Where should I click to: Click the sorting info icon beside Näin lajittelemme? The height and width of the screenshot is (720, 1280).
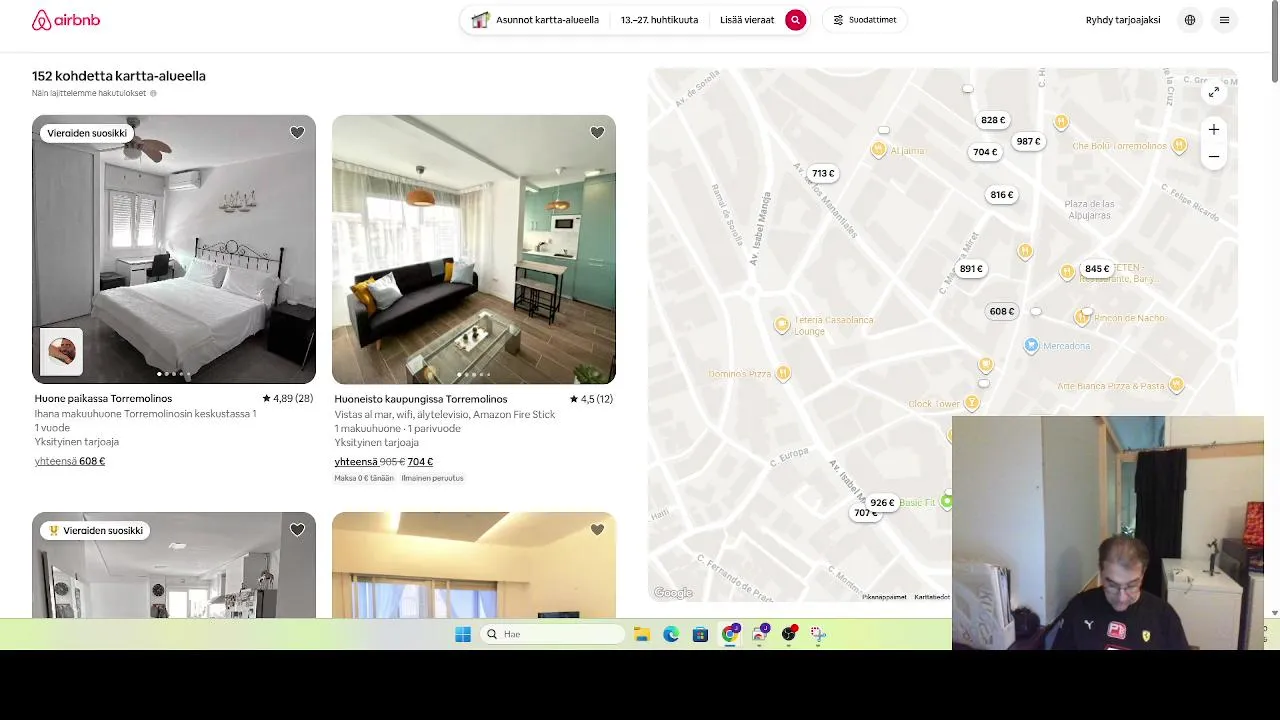pos(153,93)
